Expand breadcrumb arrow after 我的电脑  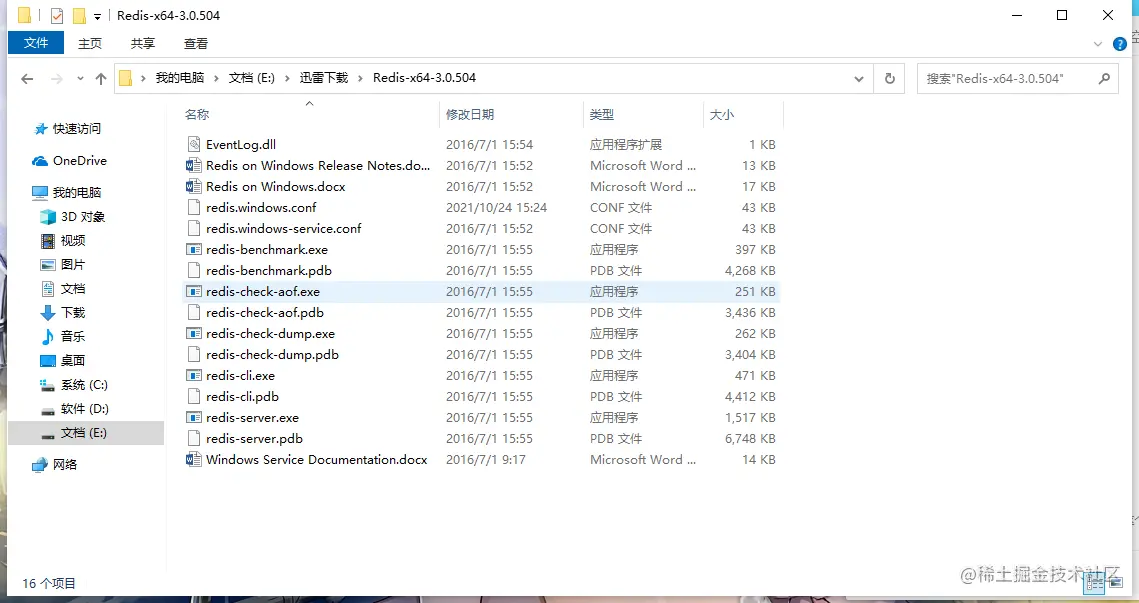click(216, 78)
